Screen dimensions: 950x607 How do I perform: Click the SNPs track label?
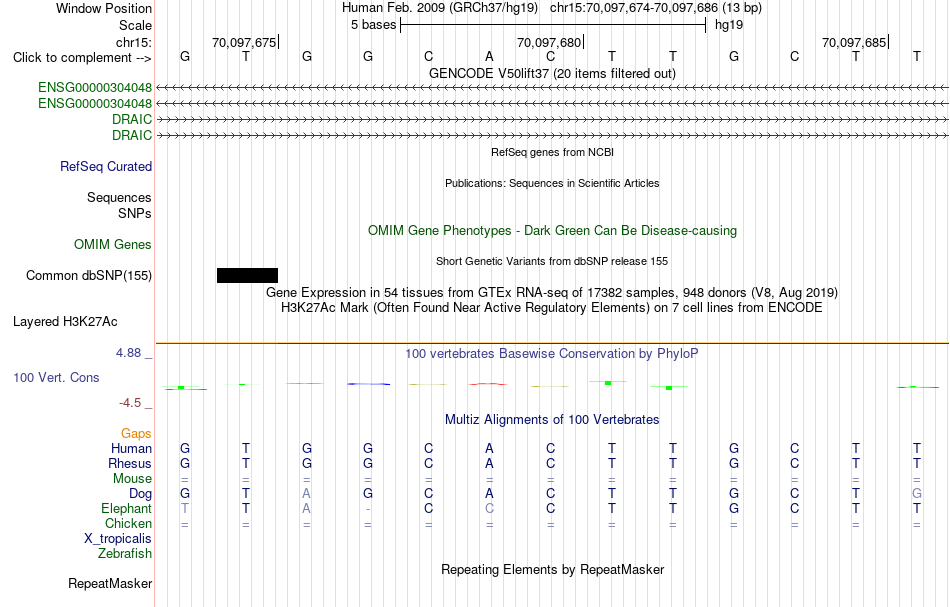[135, 213]
